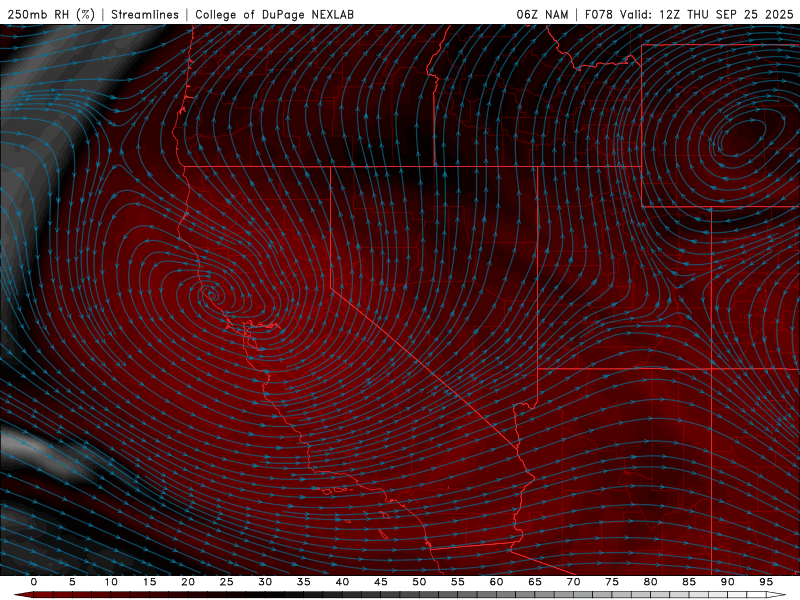The width and height of the screenshot is (800, 600).
Task: Click the 20 value on the colorbar
Action: 188,582
